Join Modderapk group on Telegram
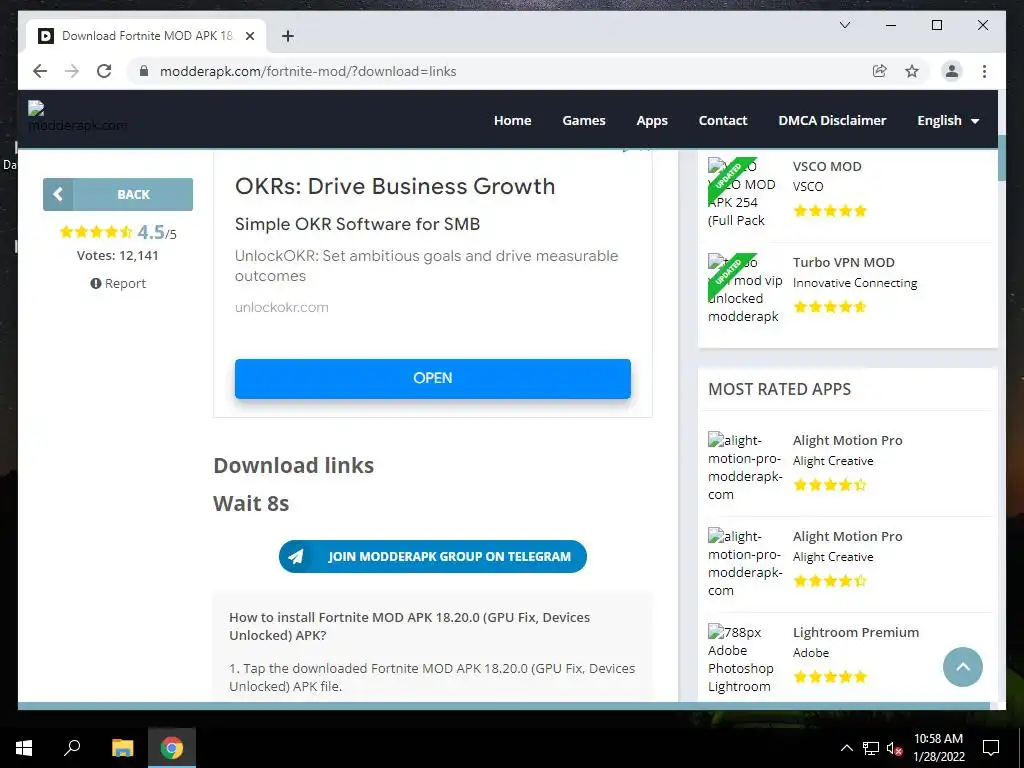 pyautogui.click(x=432, y=556)
